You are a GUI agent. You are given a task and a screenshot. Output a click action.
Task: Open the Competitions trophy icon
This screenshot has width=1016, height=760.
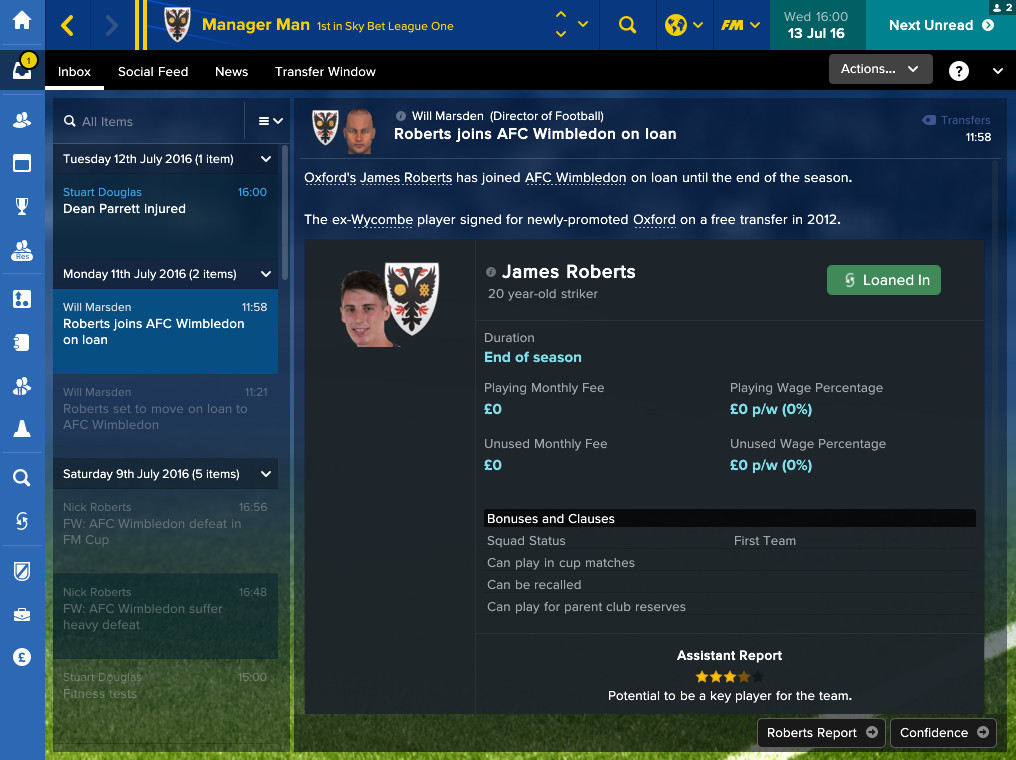coord(22,206)
